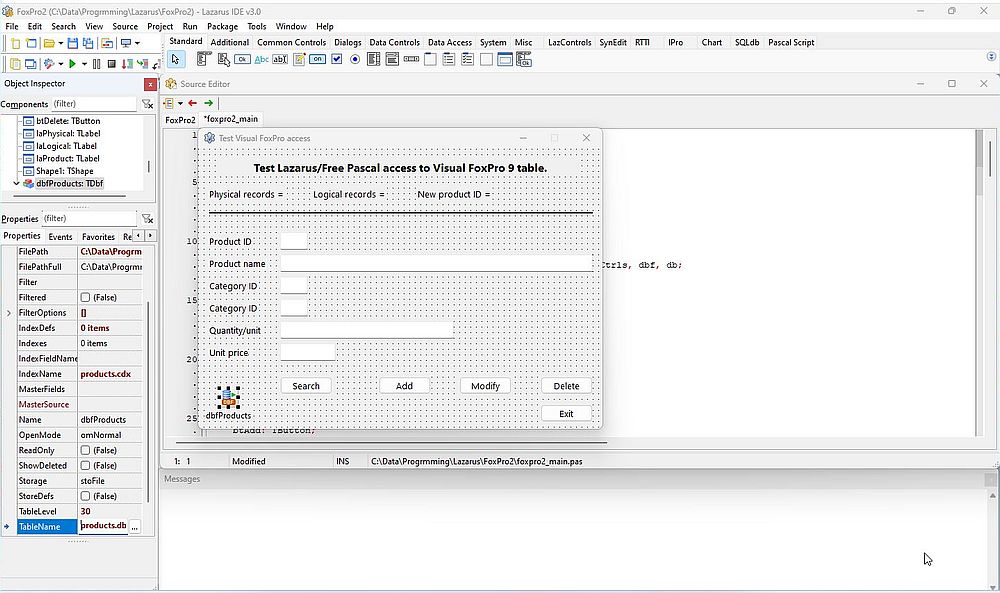
Task: Toggle form/unit view toolbar icon
Action: pos(108,43)
